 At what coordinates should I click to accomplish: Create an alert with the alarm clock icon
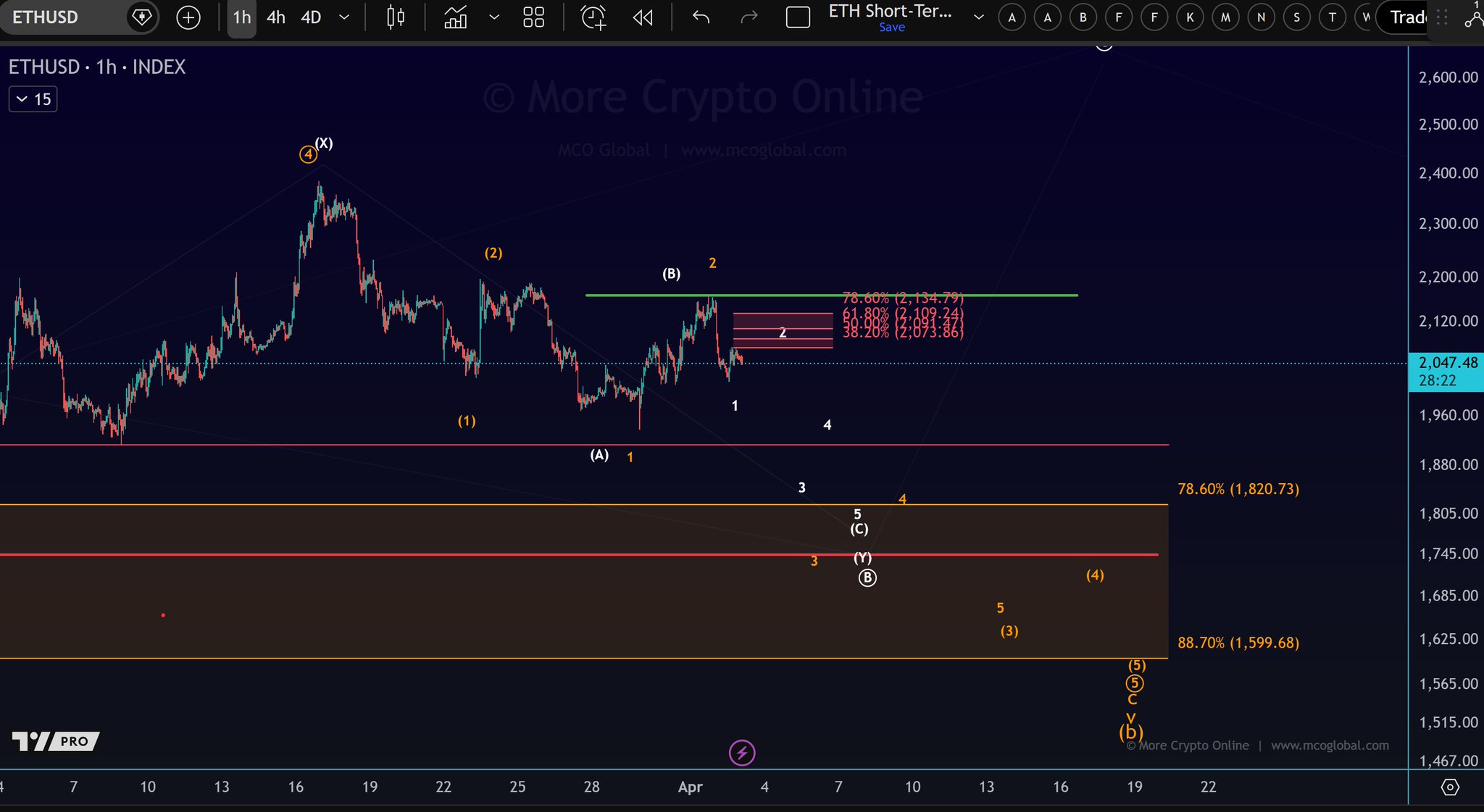click(593, 17)
